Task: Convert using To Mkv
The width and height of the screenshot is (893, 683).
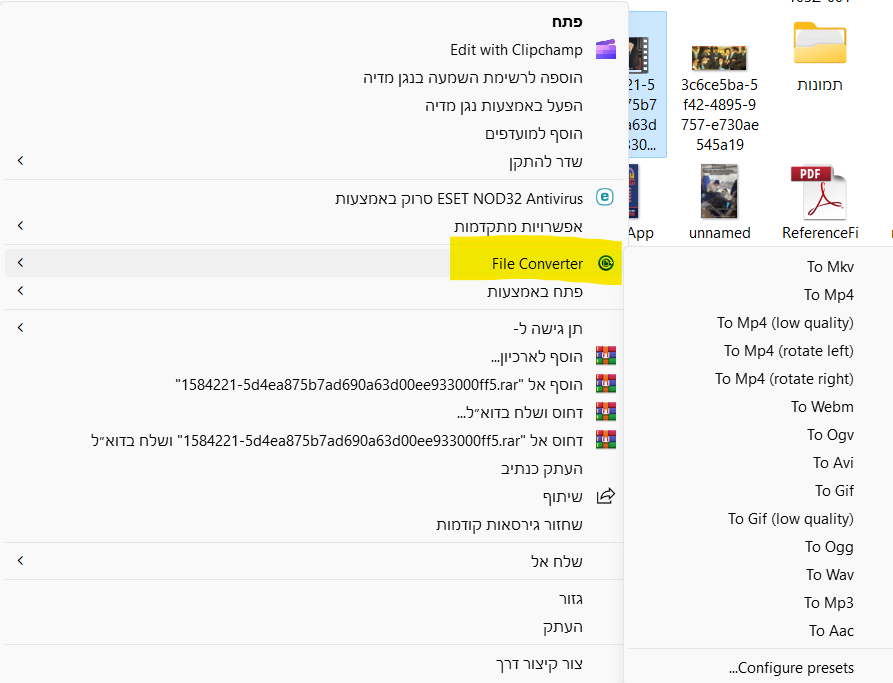Action: (830, 267)
